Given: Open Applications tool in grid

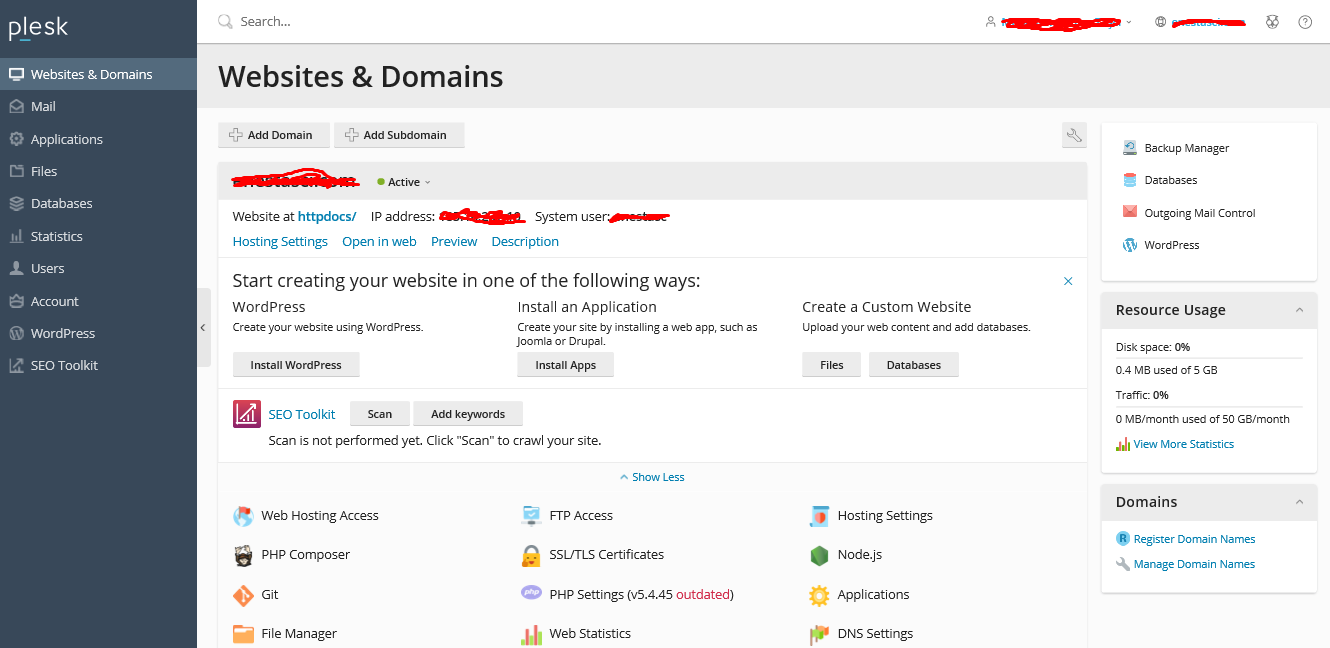Looking at the screenshot, I should pyautogui.click(x=860, y=595).
